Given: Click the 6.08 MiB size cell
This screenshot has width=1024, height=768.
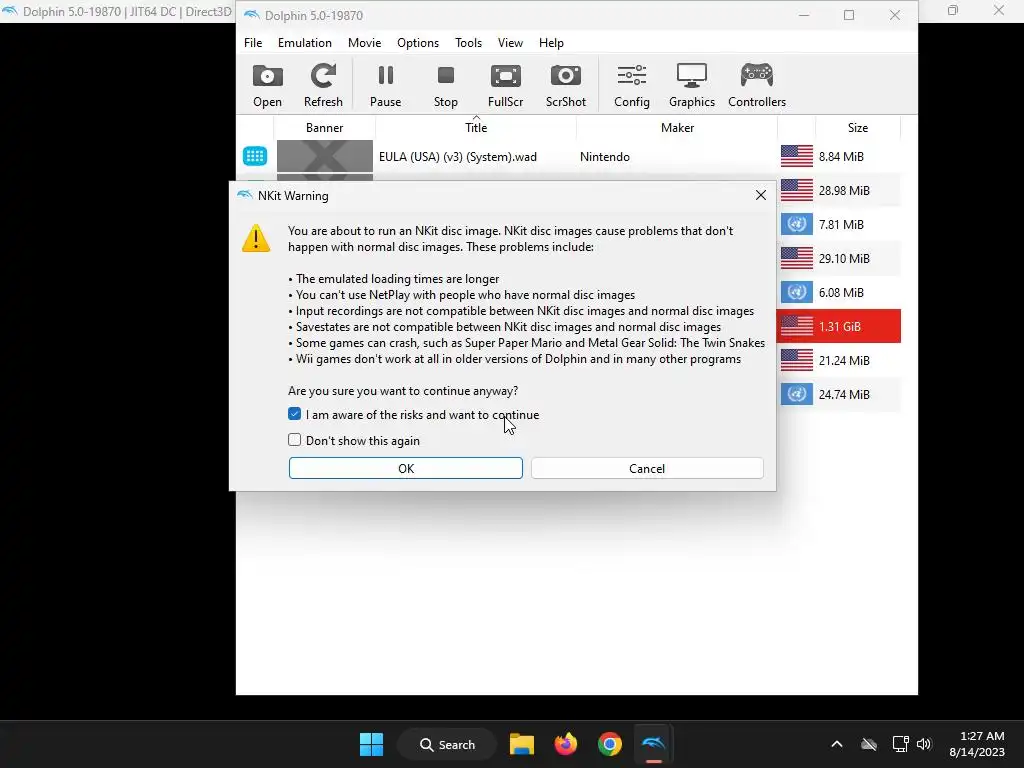Looking at the screenshot, I should [841, 293].
